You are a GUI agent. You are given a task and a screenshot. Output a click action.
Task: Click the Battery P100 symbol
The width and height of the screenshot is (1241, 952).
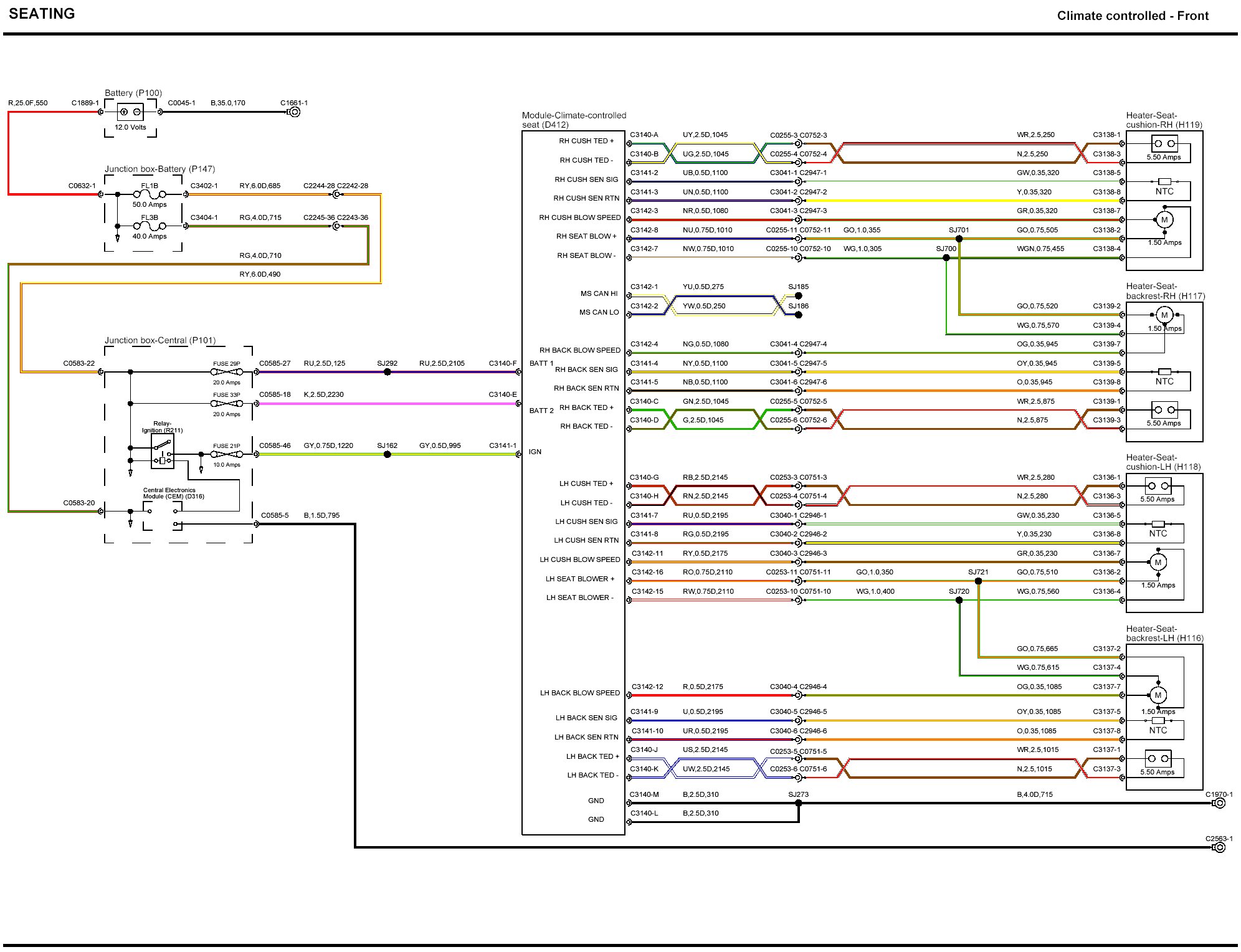click(x=130, y=112)
